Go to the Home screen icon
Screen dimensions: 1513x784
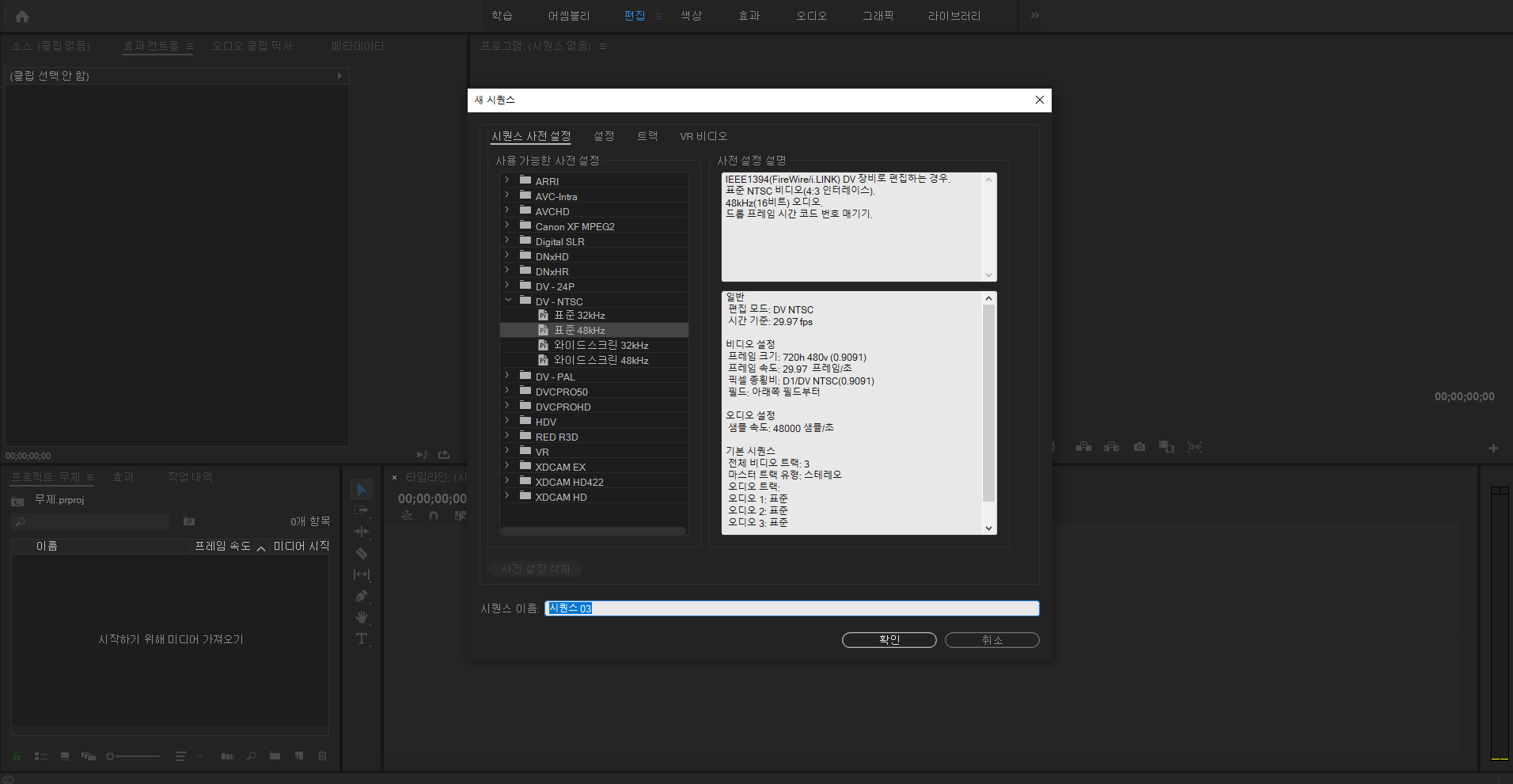coord(22,16)
